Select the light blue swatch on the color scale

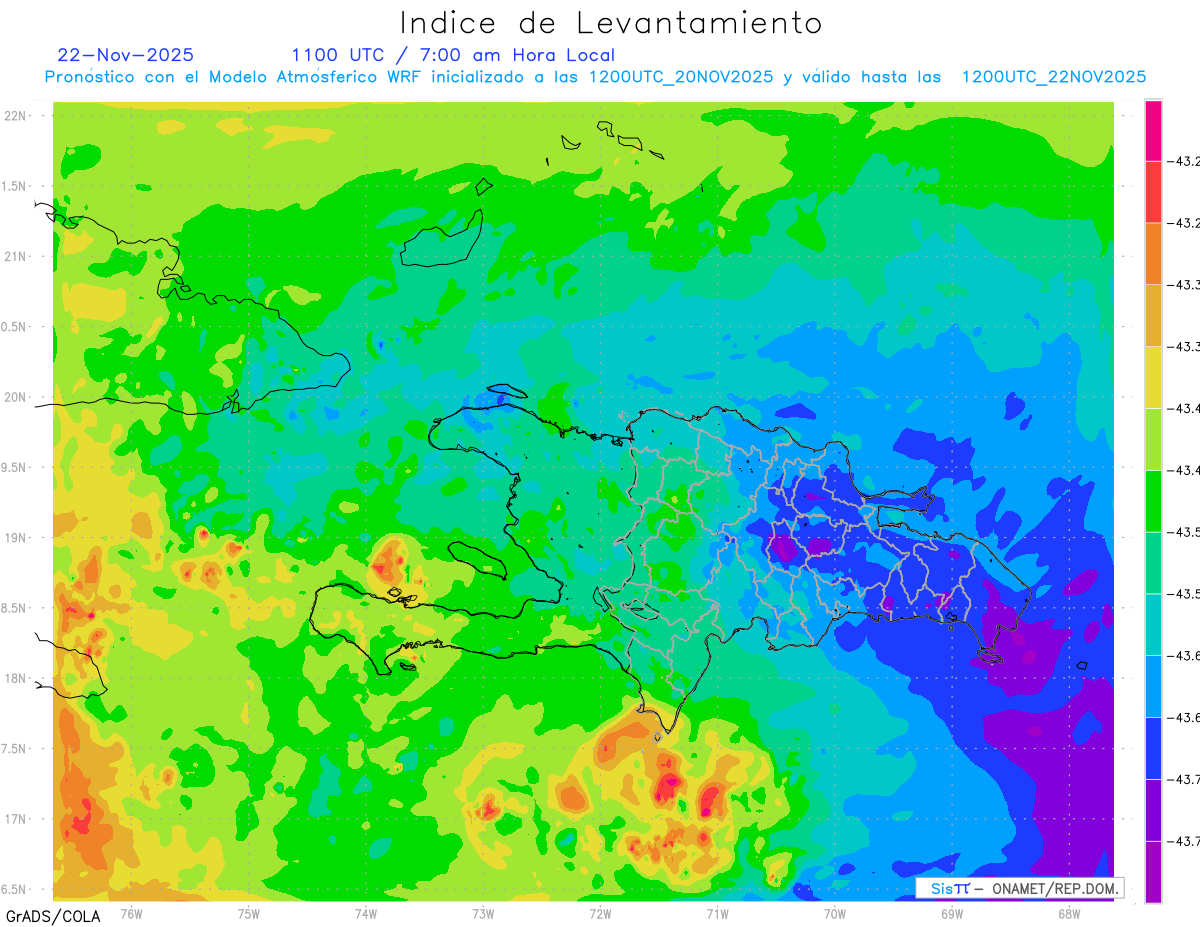[1153, 686]
